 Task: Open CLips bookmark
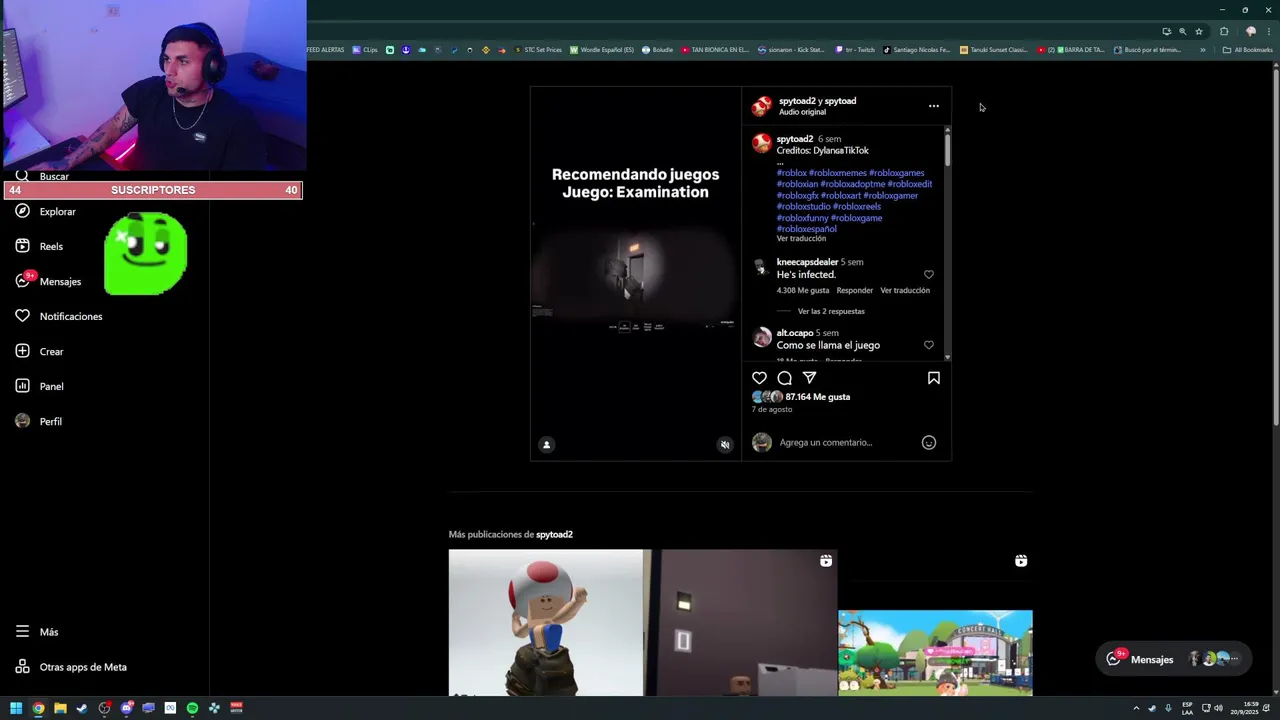point(365,49)
